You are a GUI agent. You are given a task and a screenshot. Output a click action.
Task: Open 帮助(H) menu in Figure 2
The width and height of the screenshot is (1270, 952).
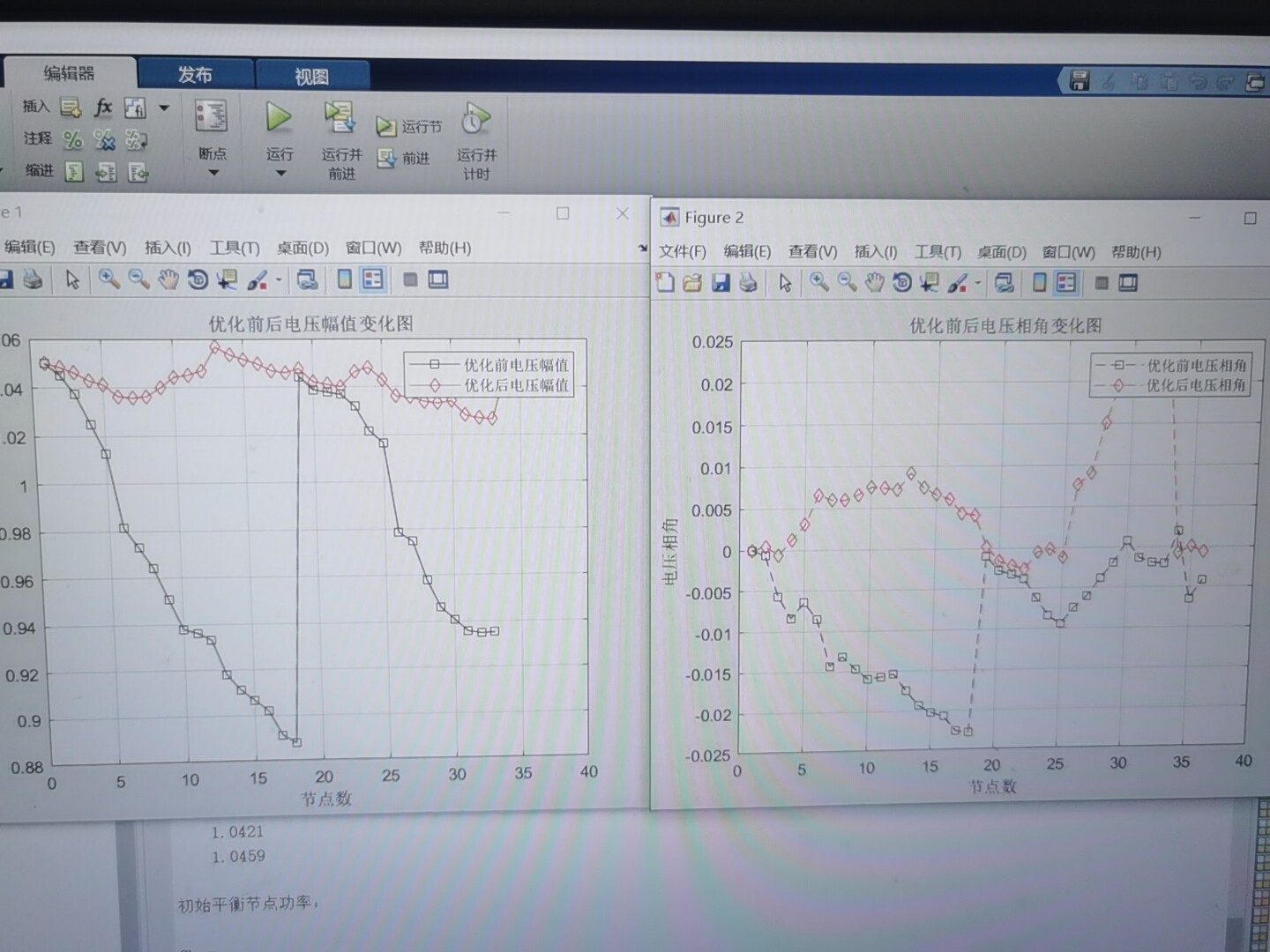click(1136, 252)
